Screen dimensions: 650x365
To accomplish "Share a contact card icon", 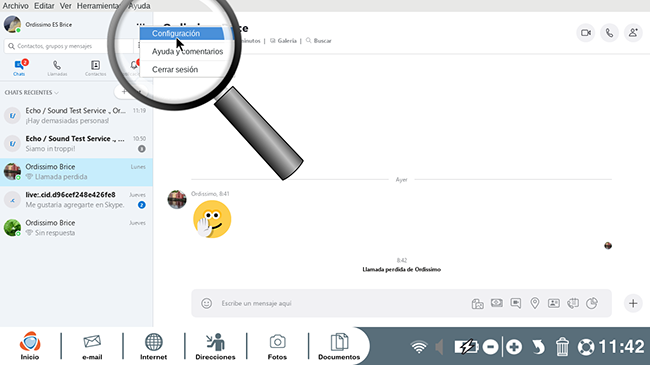I will 554,303.
